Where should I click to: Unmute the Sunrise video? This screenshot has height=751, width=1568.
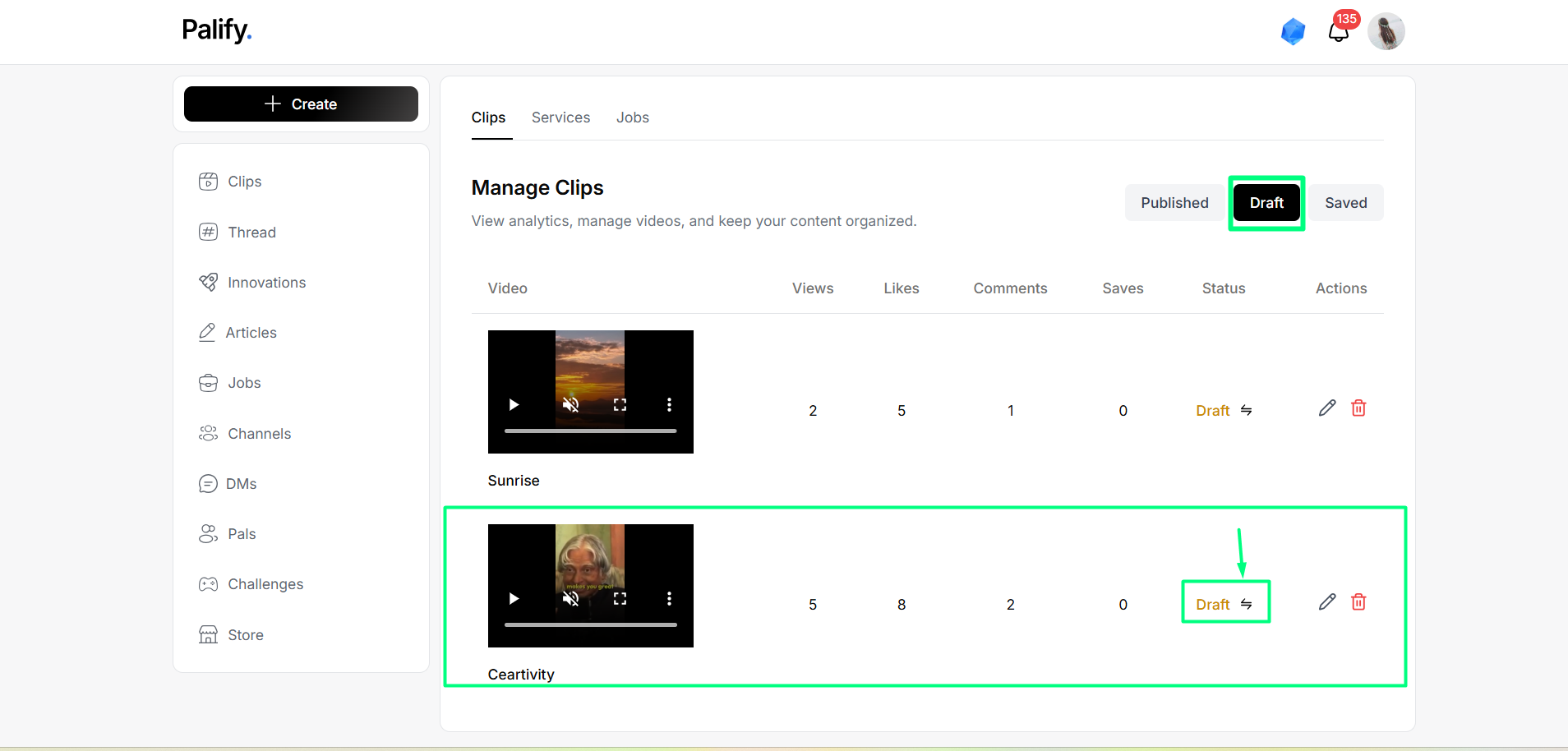(x=570, y=404)
